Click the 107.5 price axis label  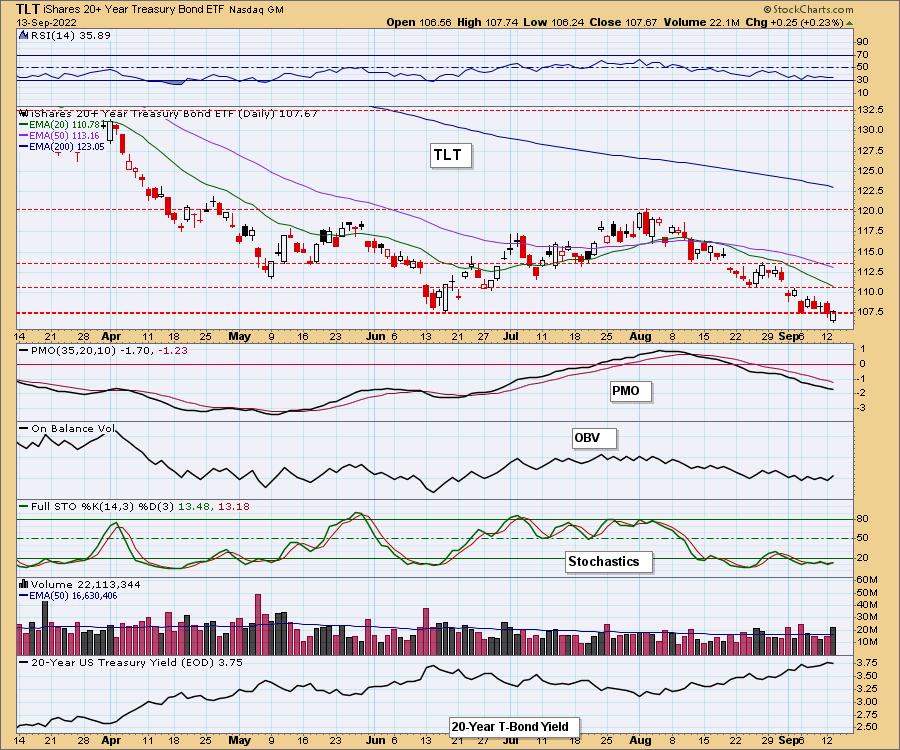pos(871,312)
